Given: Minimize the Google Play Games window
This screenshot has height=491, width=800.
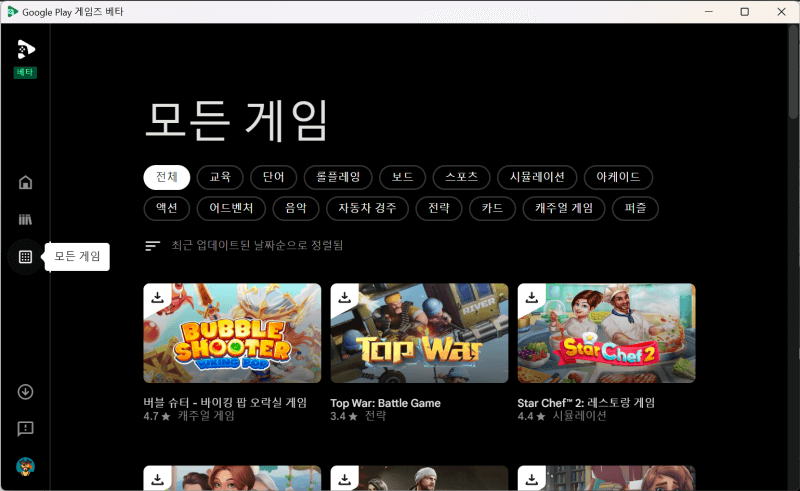Looking at the screenshot, I should click(x=709, y=12).
